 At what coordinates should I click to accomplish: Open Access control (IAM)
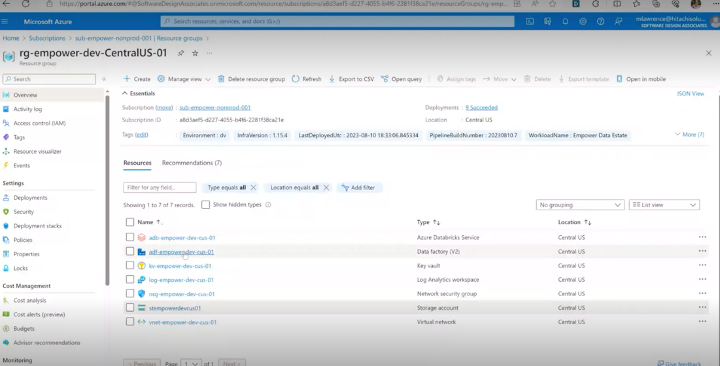tap(39, 123)
